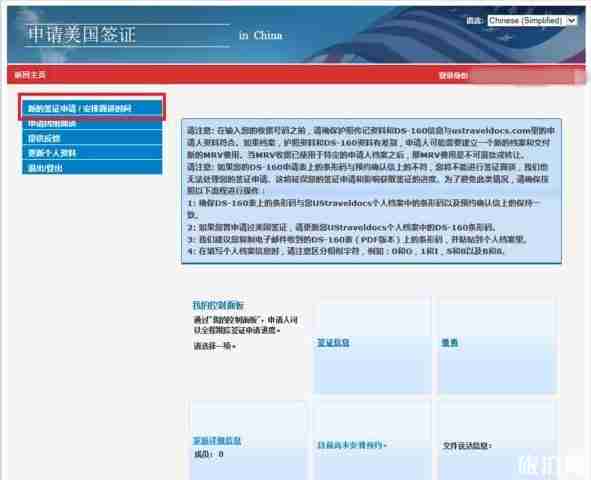This screenshot has width=591, height=480.
Task: Click the 我的控制面板 dashboard heading
Action: pyautogui.click(x=218, y=305)
